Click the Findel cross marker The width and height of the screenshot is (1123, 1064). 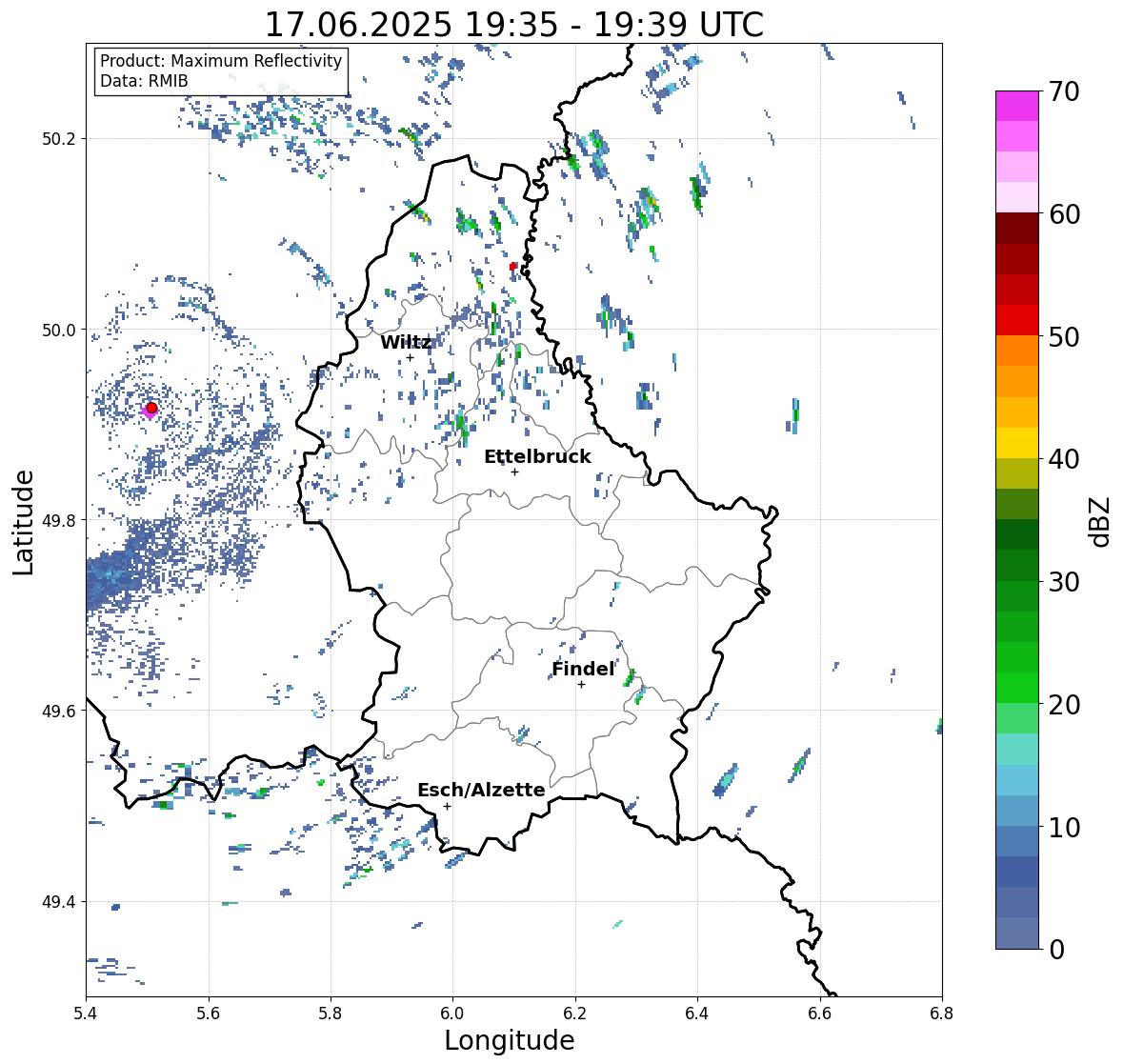pos(582,685)
